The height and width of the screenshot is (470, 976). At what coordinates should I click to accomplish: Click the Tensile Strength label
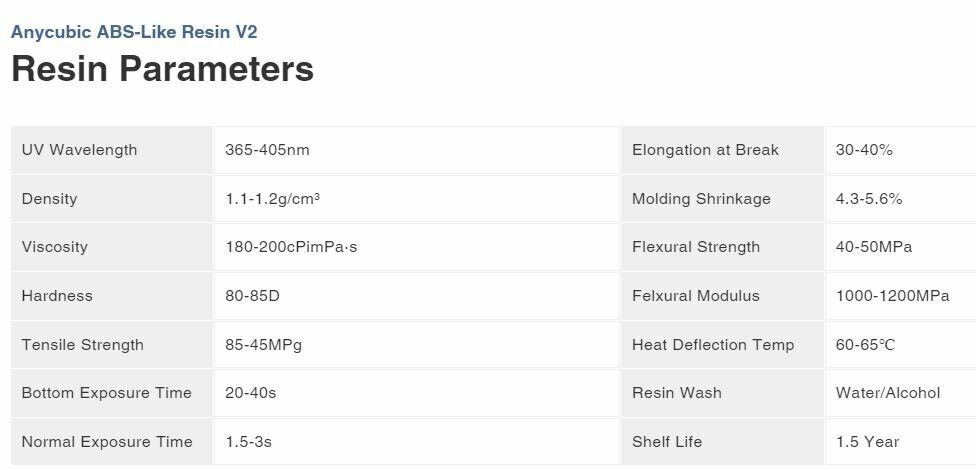83,345
